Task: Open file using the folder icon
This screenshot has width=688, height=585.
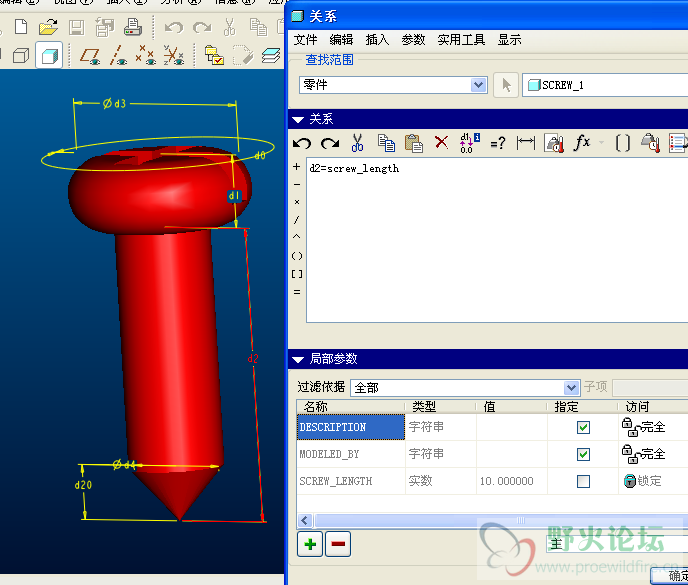Action: pyautogui.click(x=48, y=27)
